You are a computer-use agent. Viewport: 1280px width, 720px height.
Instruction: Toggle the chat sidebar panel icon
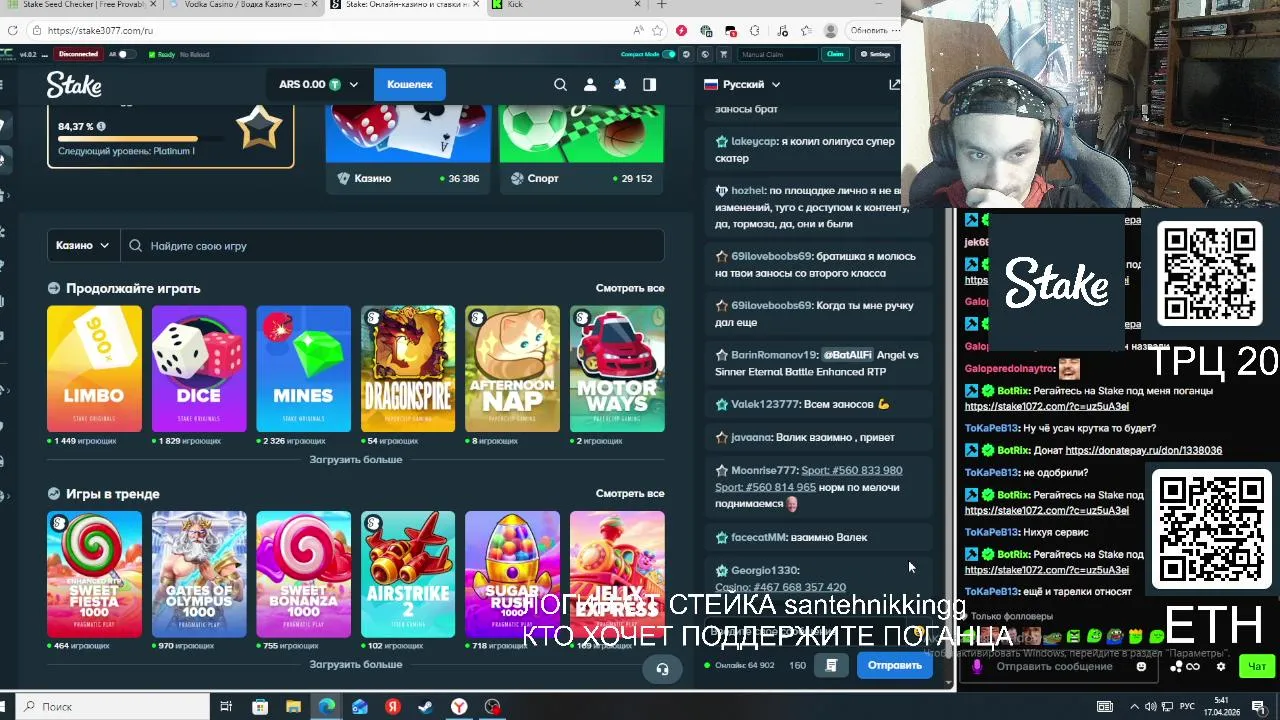(649, 85)
